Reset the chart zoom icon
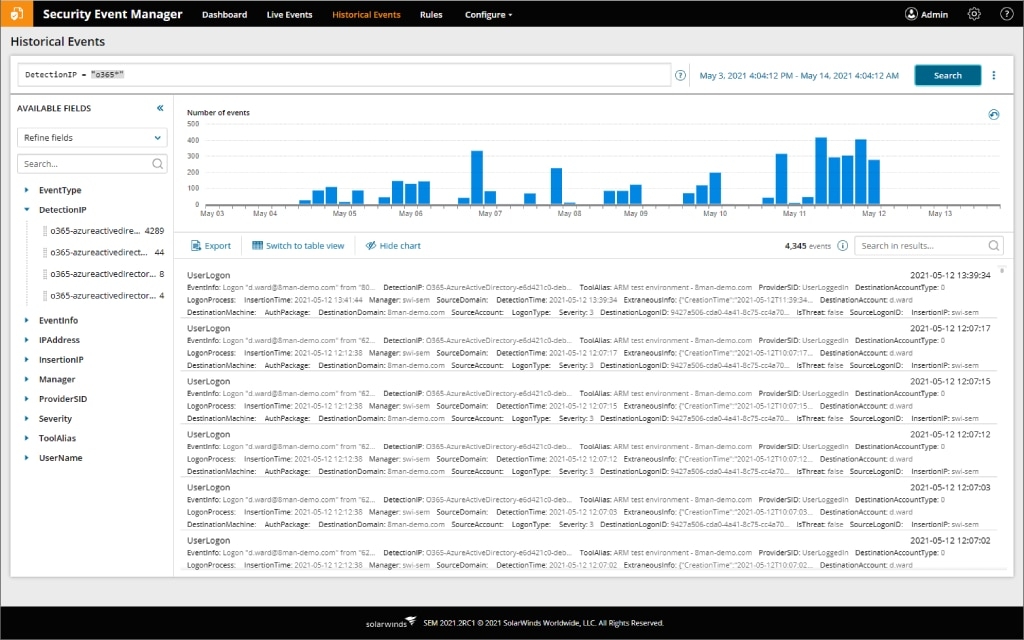1024x640 pixels. 993,114
